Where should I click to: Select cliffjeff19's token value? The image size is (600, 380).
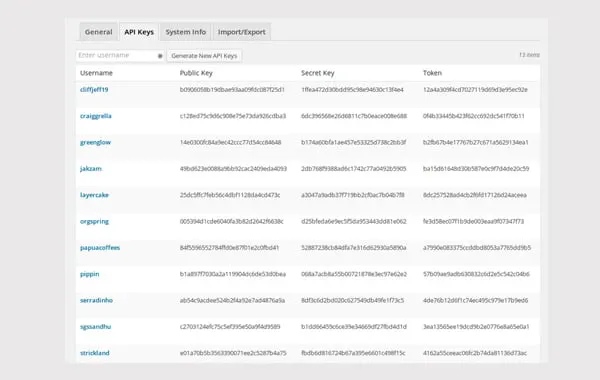pyautogui.click(x=475, y=90)
